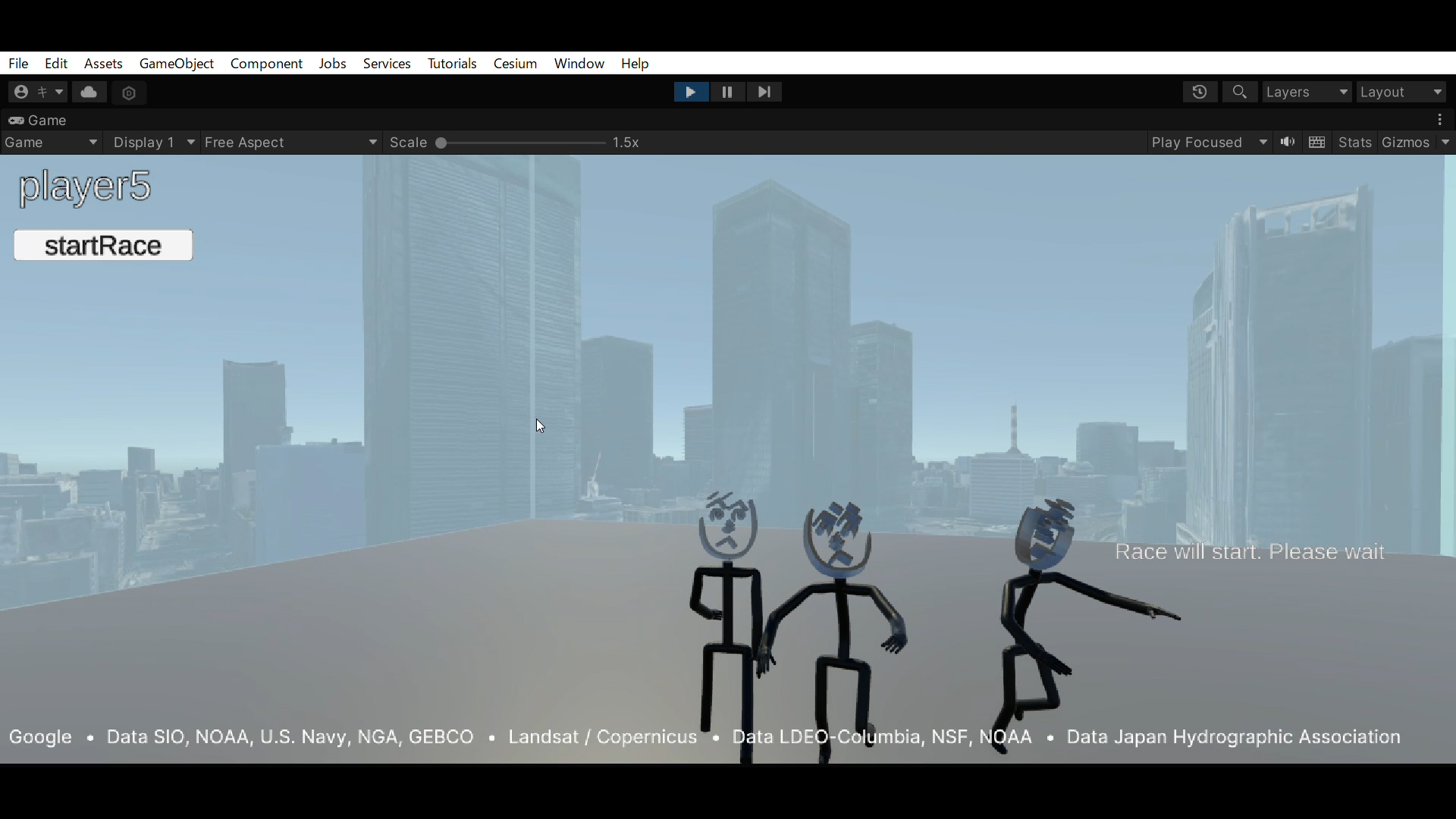Image resolution: width=1456 pixels, height=819 pixels.
Task: Click the cloud services icon
Action: (89, 93)
